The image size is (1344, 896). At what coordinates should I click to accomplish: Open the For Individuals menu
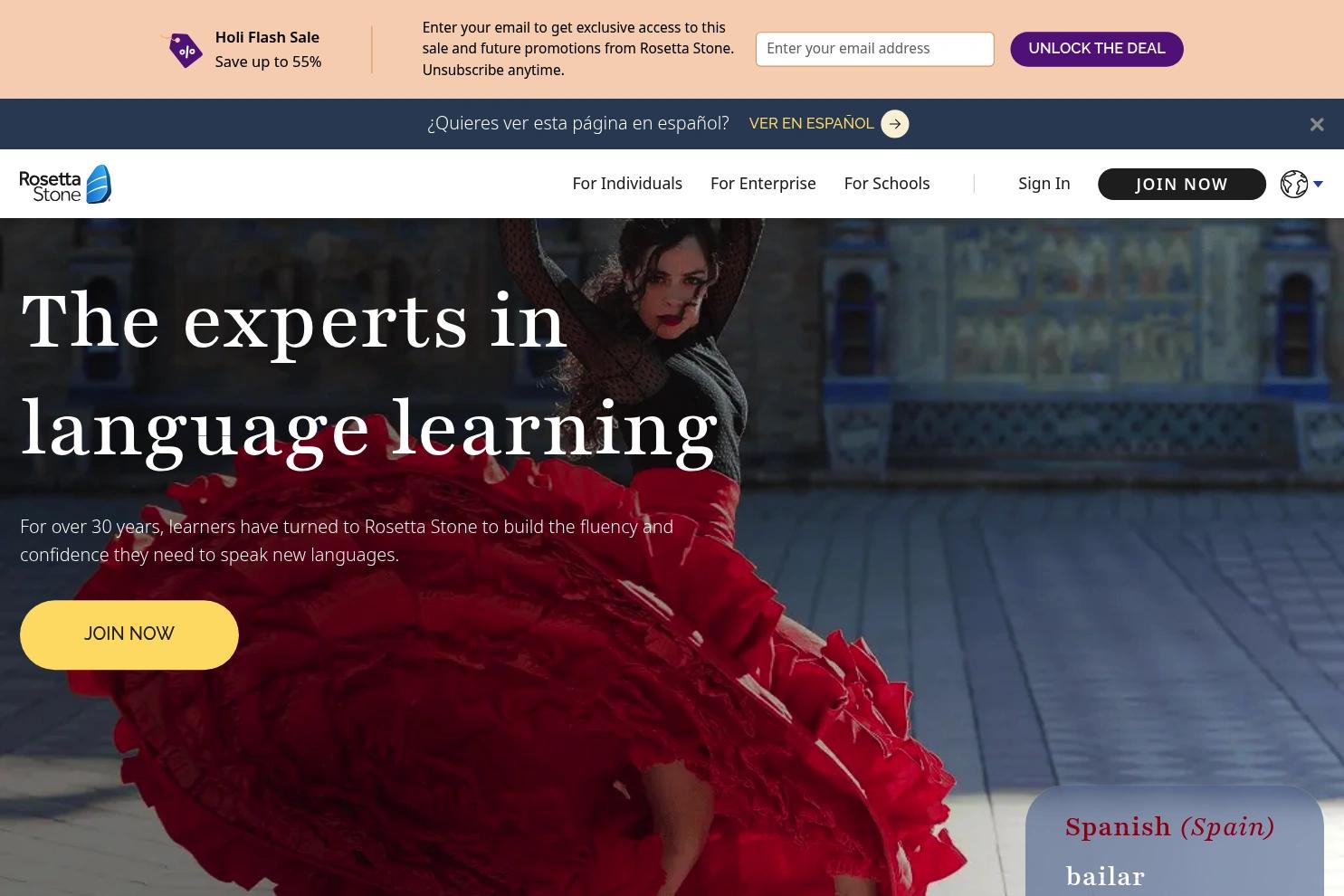[627, 184]
